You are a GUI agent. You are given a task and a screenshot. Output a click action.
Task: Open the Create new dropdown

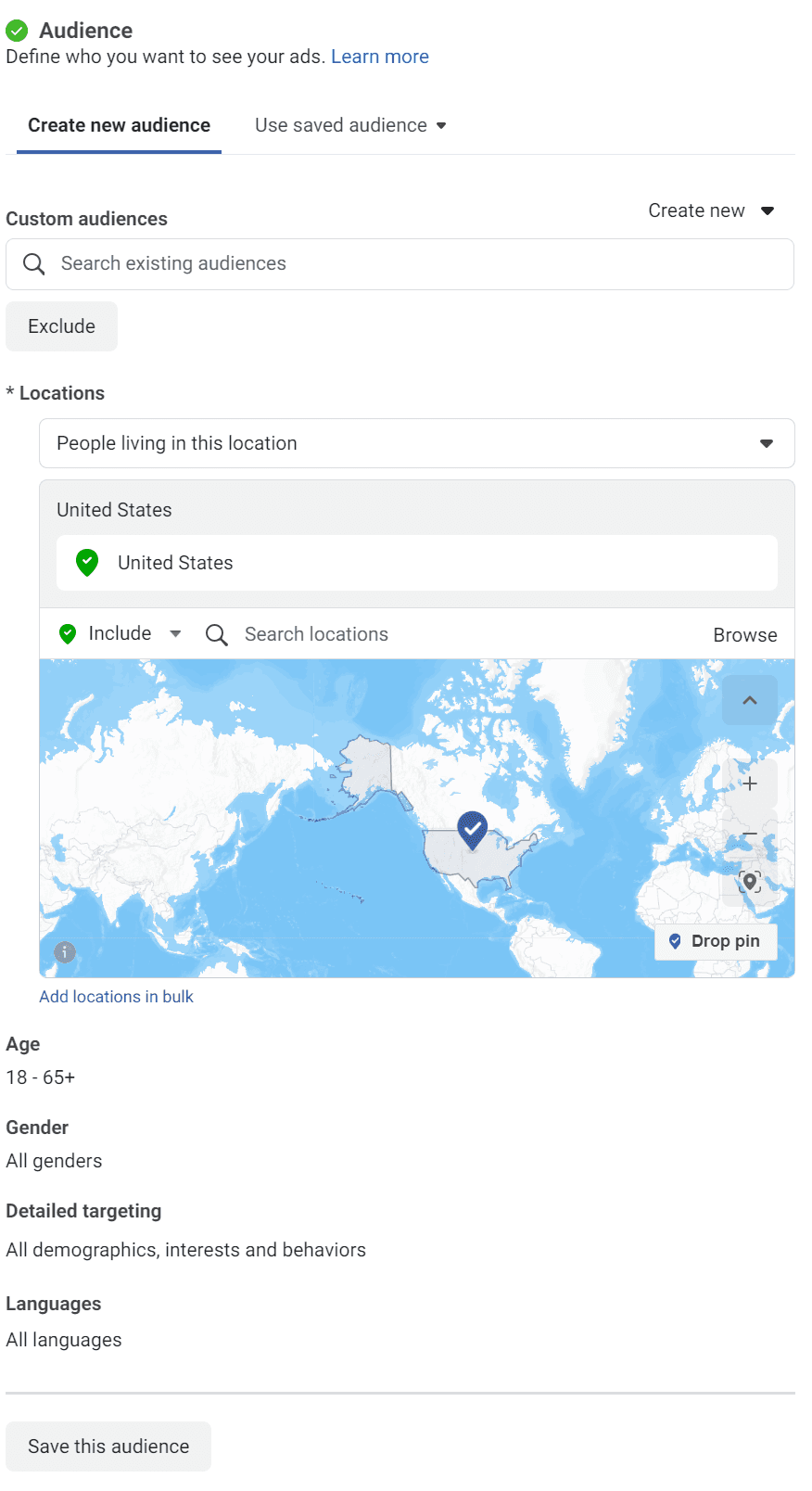[710, 210]
